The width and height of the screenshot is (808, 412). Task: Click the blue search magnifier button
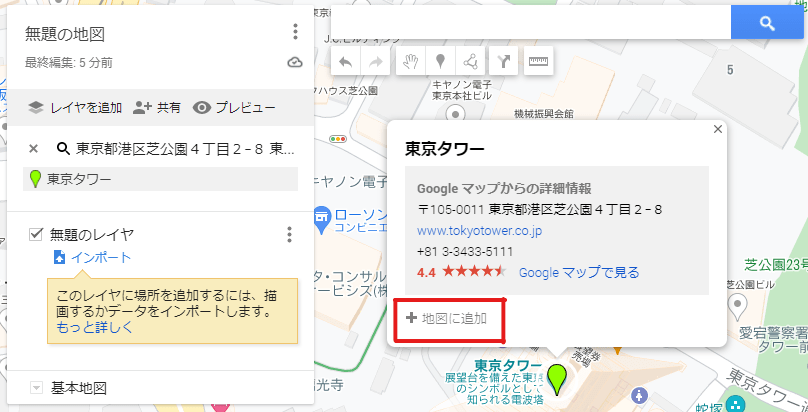click(767, 23)
